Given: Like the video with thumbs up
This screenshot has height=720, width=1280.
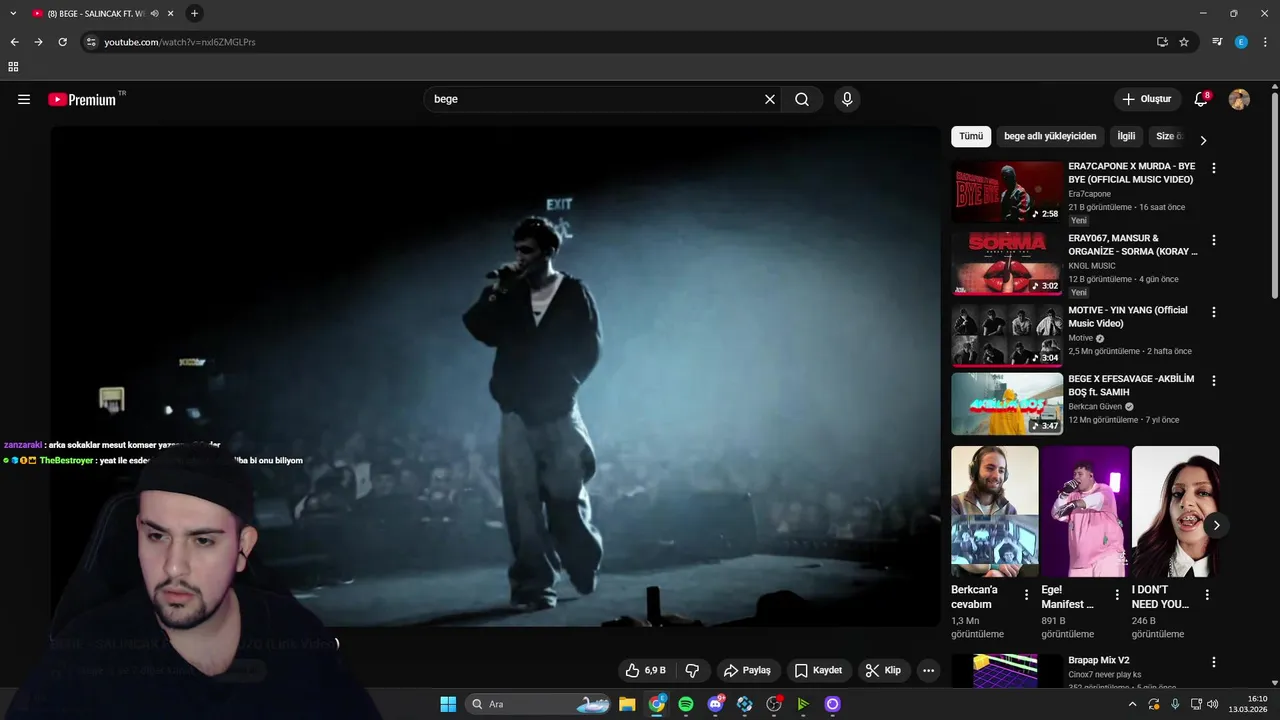Looking at the screenshot, I should pyautogui.click(x=646, y=671).
